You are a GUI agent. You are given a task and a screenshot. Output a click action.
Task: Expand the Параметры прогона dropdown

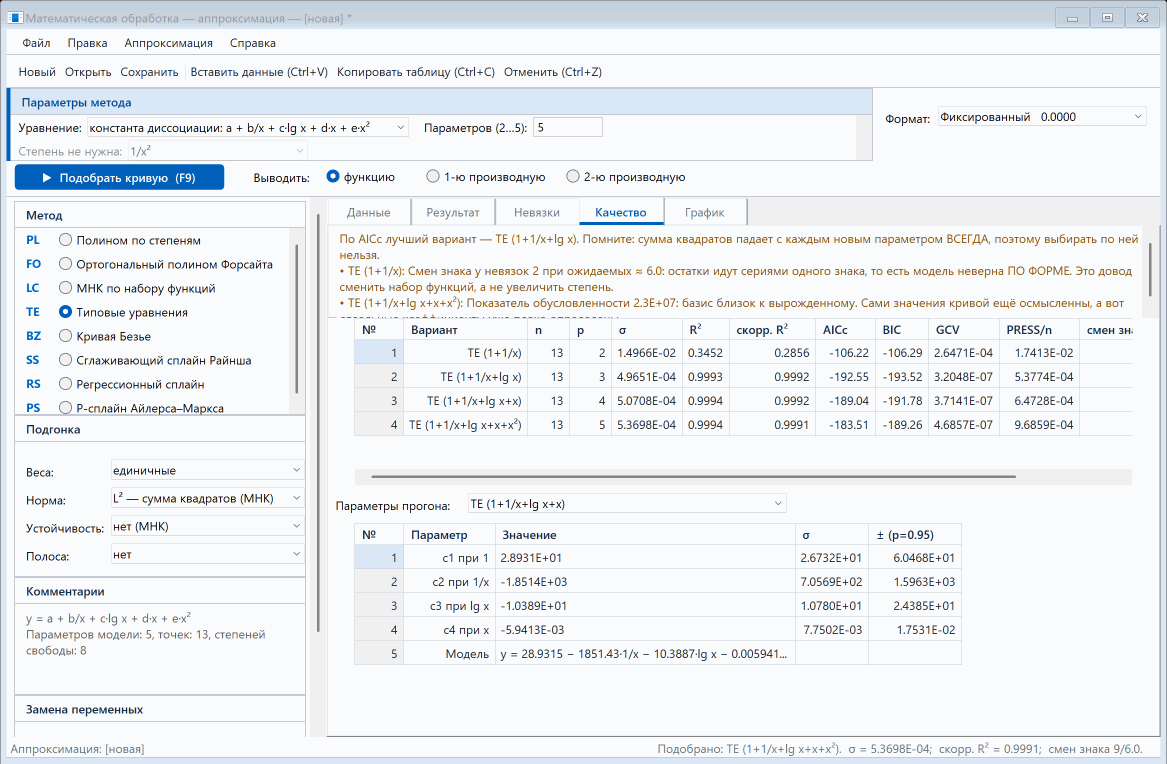[x=627, y=504]
